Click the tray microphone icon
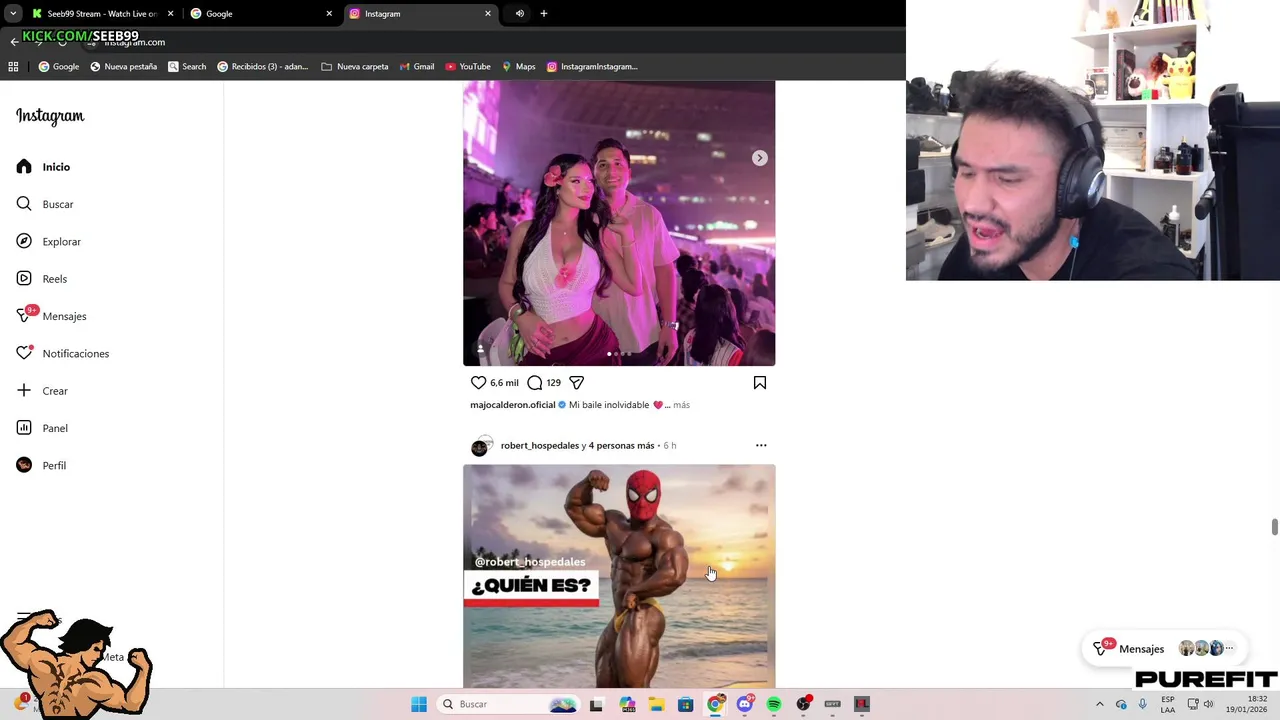Image resolution: width=1280 pixels, height=720 pixels. tap(1143, 704)
